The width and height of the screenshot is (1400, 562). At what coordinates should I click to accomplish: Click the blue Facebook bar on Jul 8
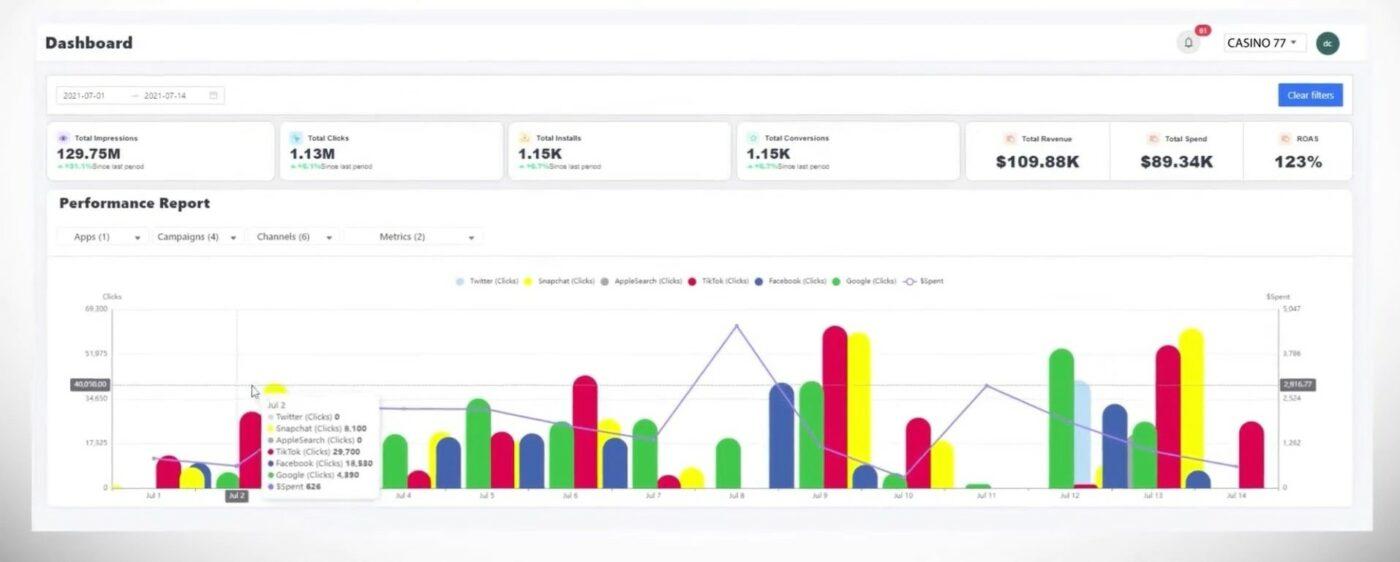(781, 435)
